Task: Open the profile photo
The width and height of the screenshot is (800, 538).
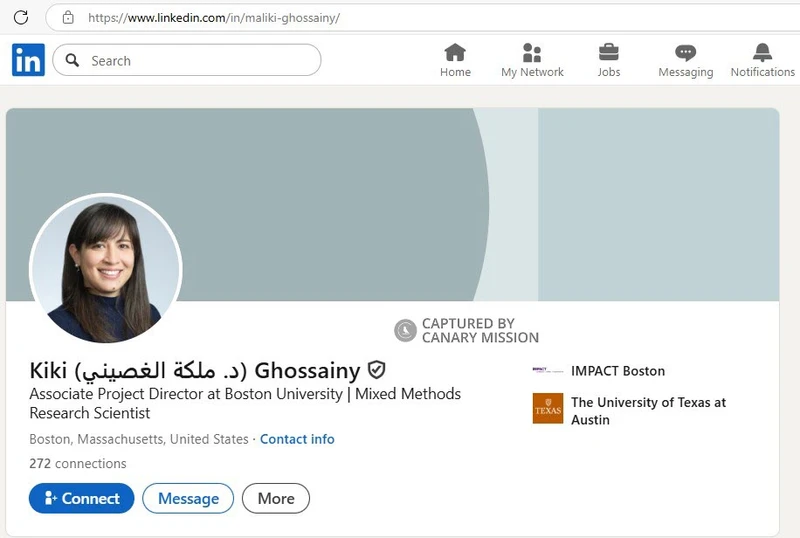Action: [x=106, y=268]
